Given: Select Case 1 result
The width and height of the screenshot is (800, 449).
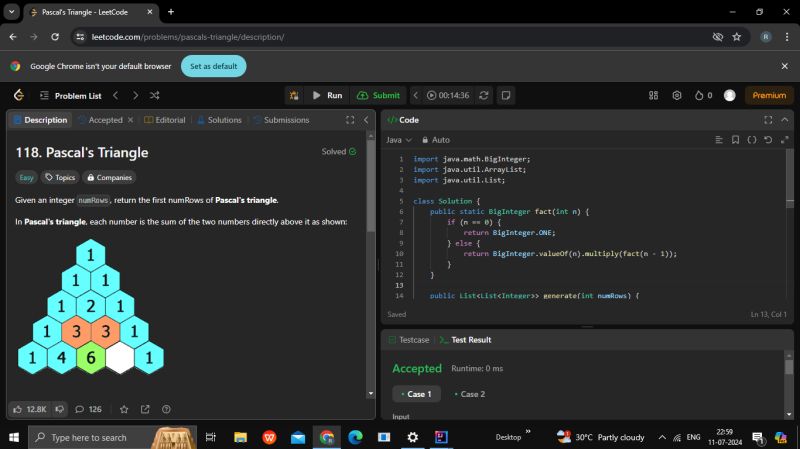Looking at the screenshot, I should (x=416, y=394).
